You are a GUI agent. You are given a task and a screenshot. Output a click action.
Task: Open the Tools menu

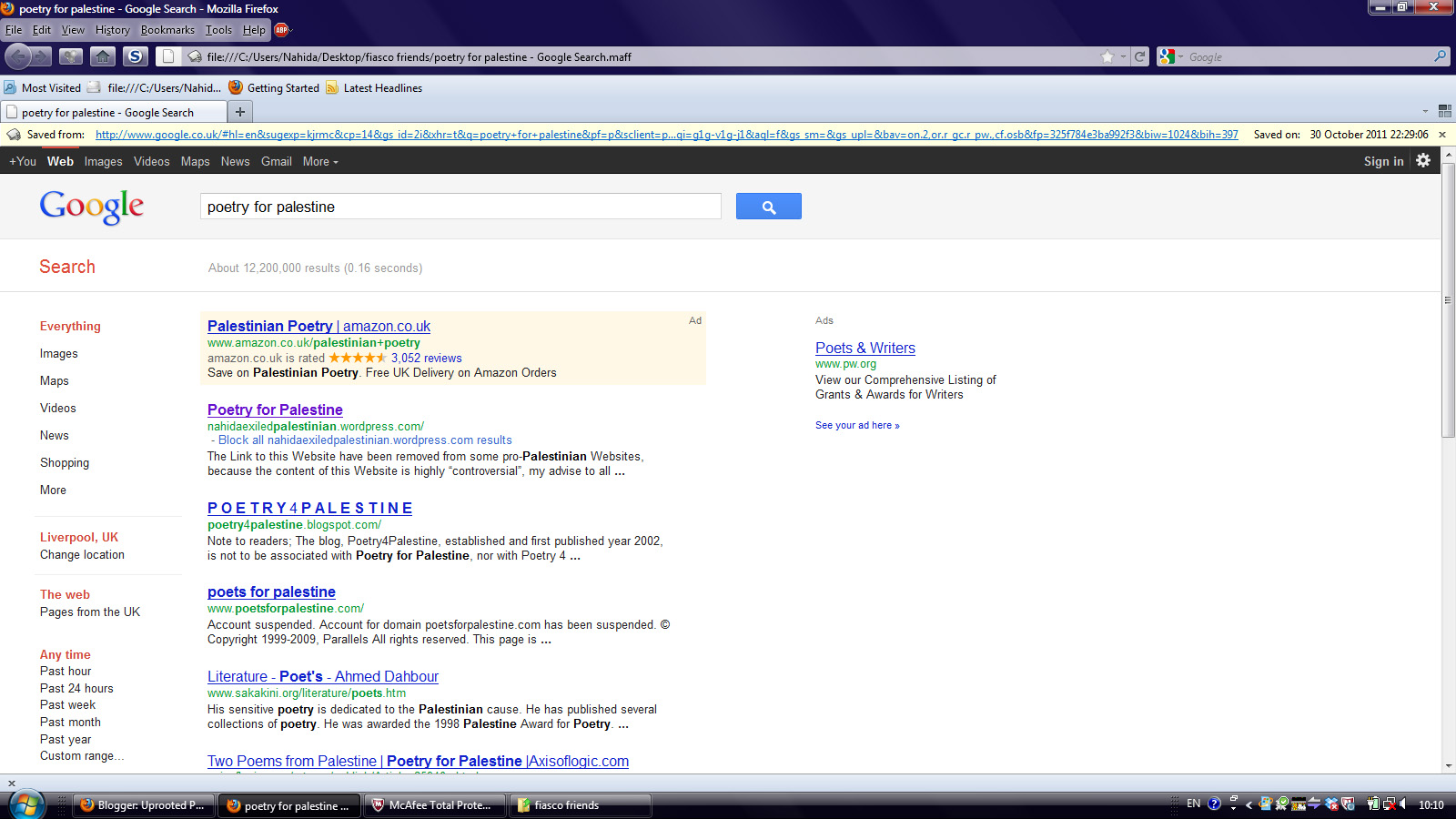coord(218,30)
